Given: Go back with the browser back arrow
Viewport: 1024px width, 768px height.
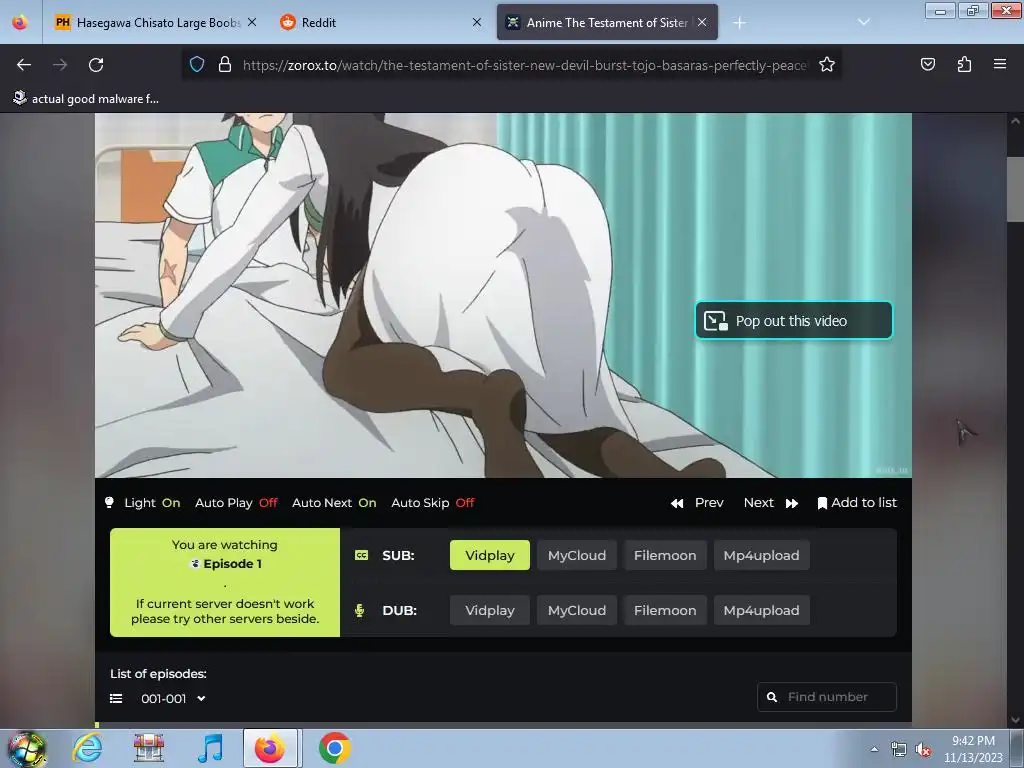Looking at the screenshot, I should (24, 65).
